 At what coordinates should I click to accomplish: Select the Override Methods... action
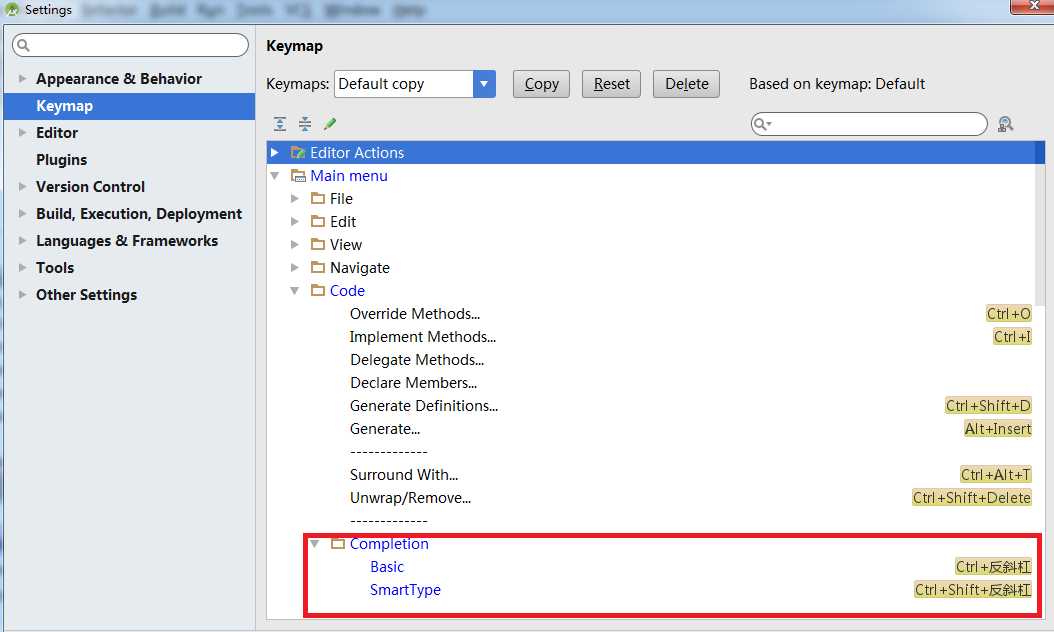coord(415,314)
